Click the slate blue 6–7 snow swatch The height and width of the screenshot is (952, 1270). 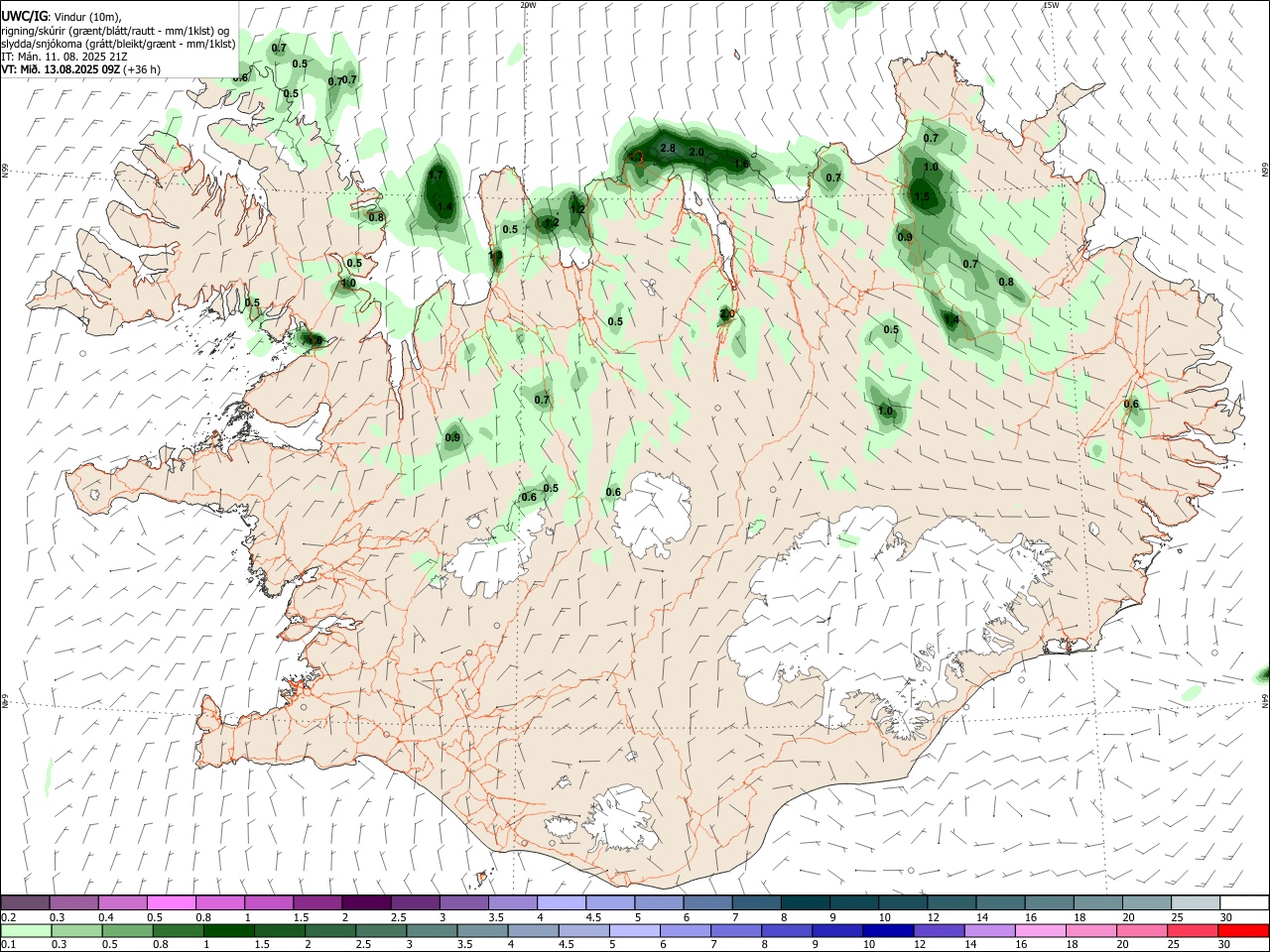tap(708, 903)
